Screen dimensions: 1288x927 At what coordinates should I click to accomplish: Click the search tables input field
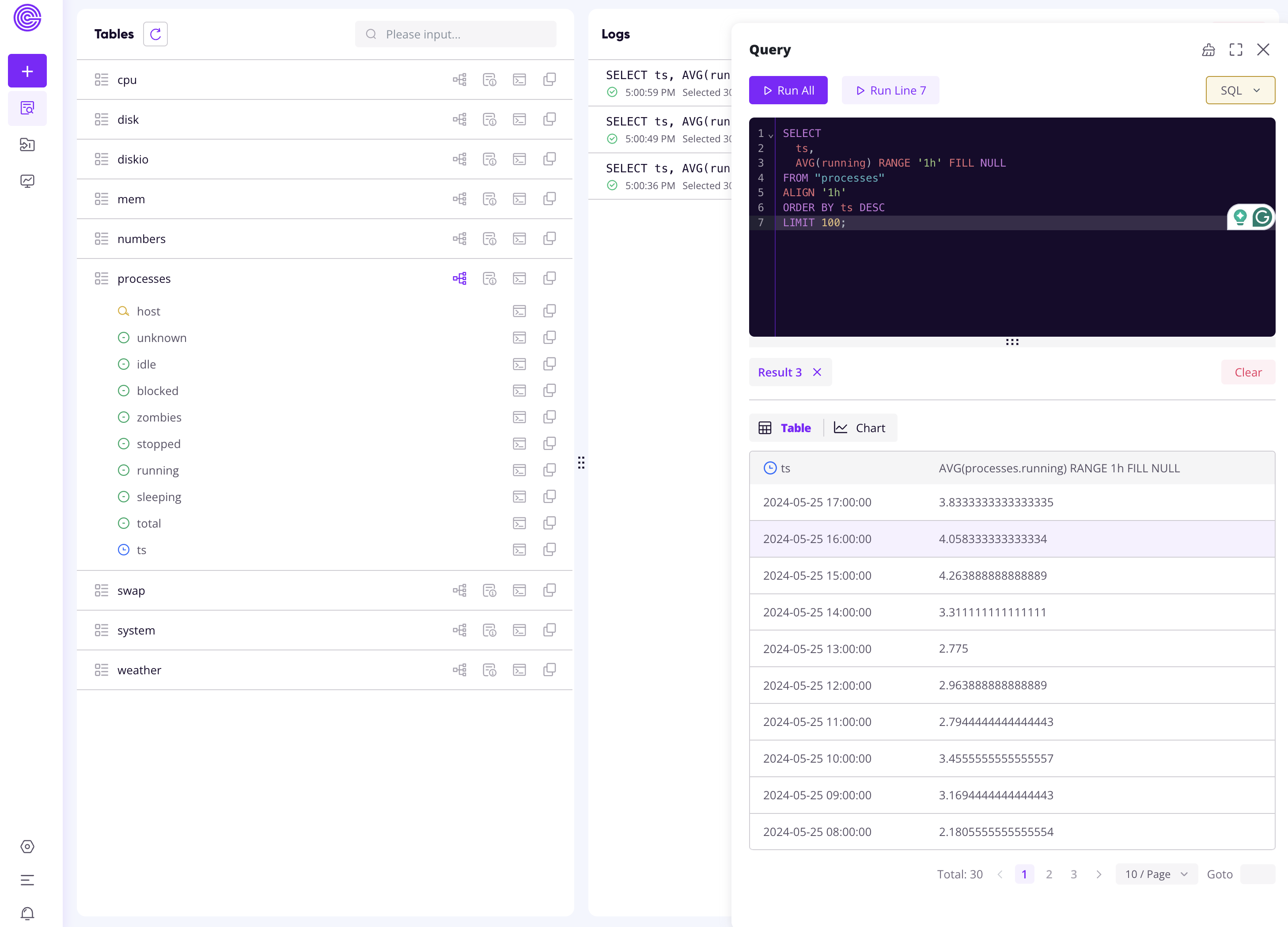click(456, 33)
